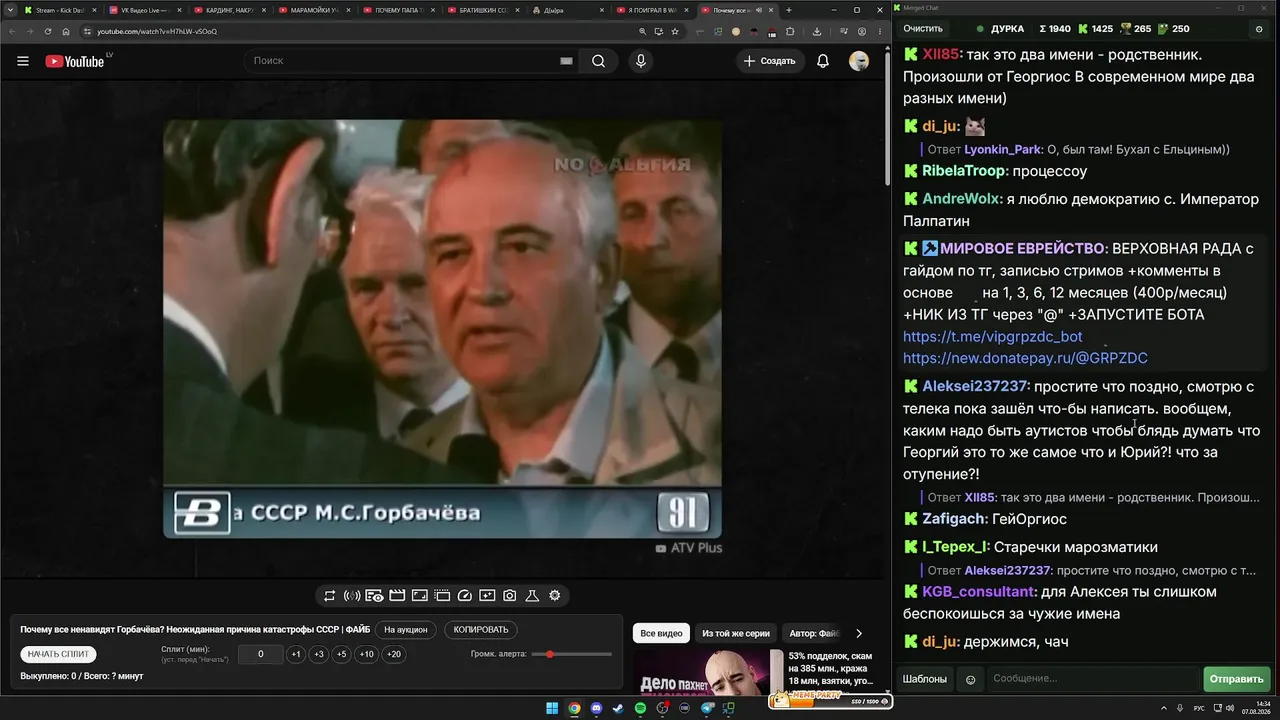Click the broadcast signal icon in player toolbar
The image size is (1280, 720).
[x=352, y=596]
